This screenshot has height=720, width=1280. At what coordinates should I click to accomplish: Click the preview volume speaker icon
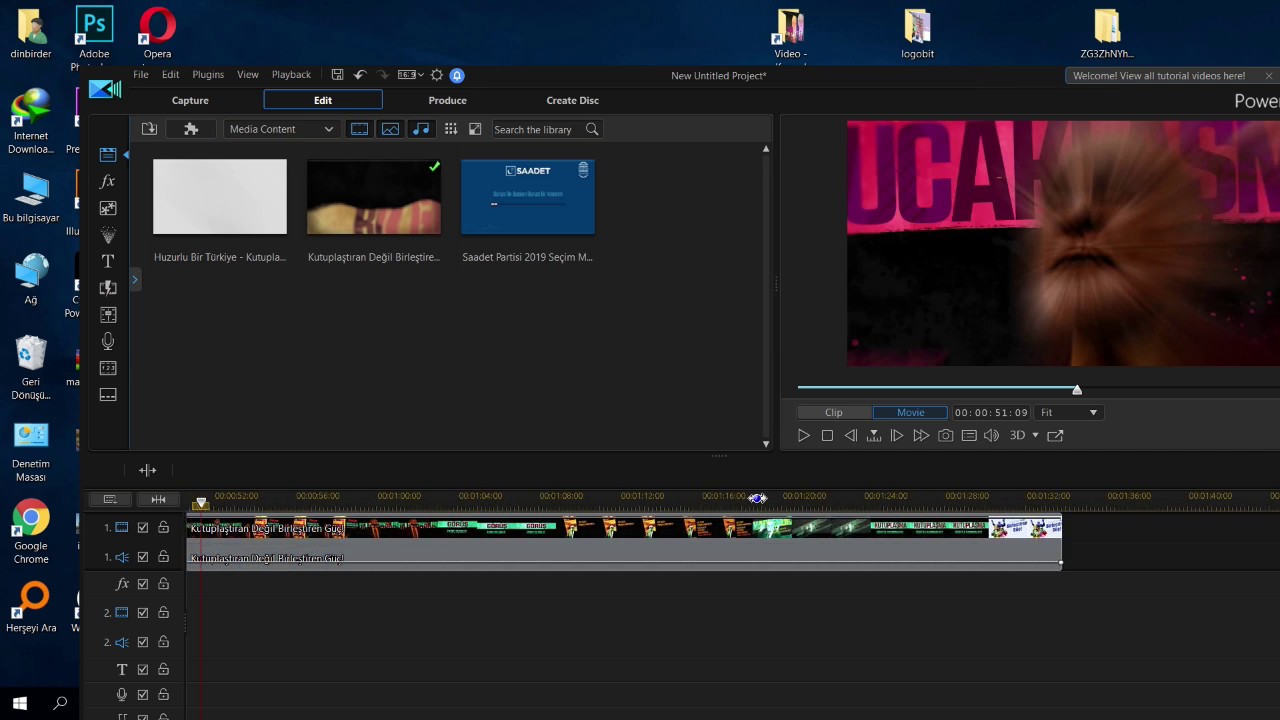992,436
